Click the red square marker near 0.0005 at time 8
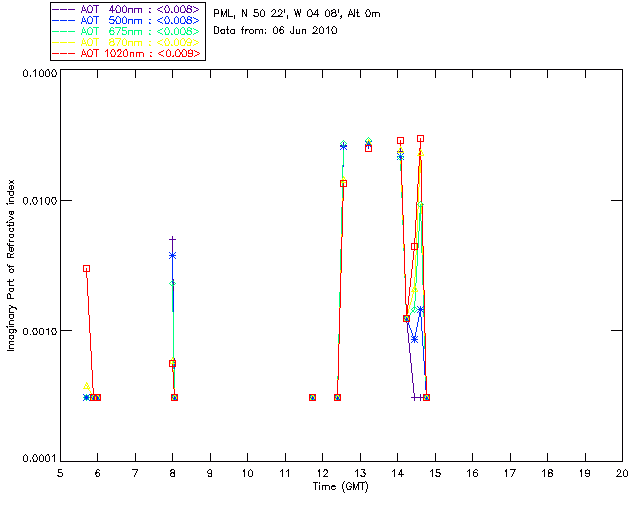640x512 pixels. pyautogui.click(x=173, y=363)
